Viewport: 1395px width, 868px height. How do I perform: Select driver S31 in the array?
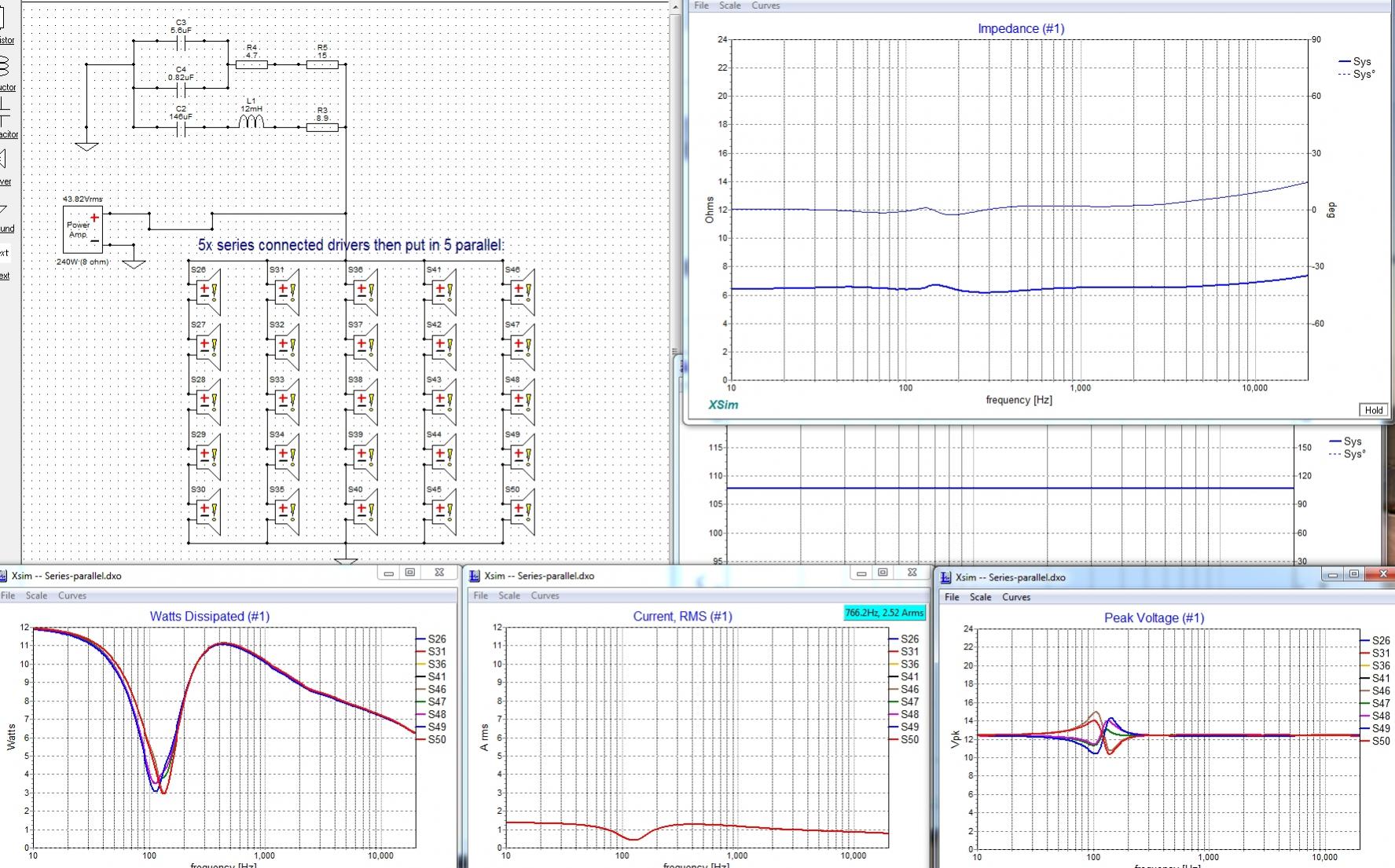coord(287,291)
